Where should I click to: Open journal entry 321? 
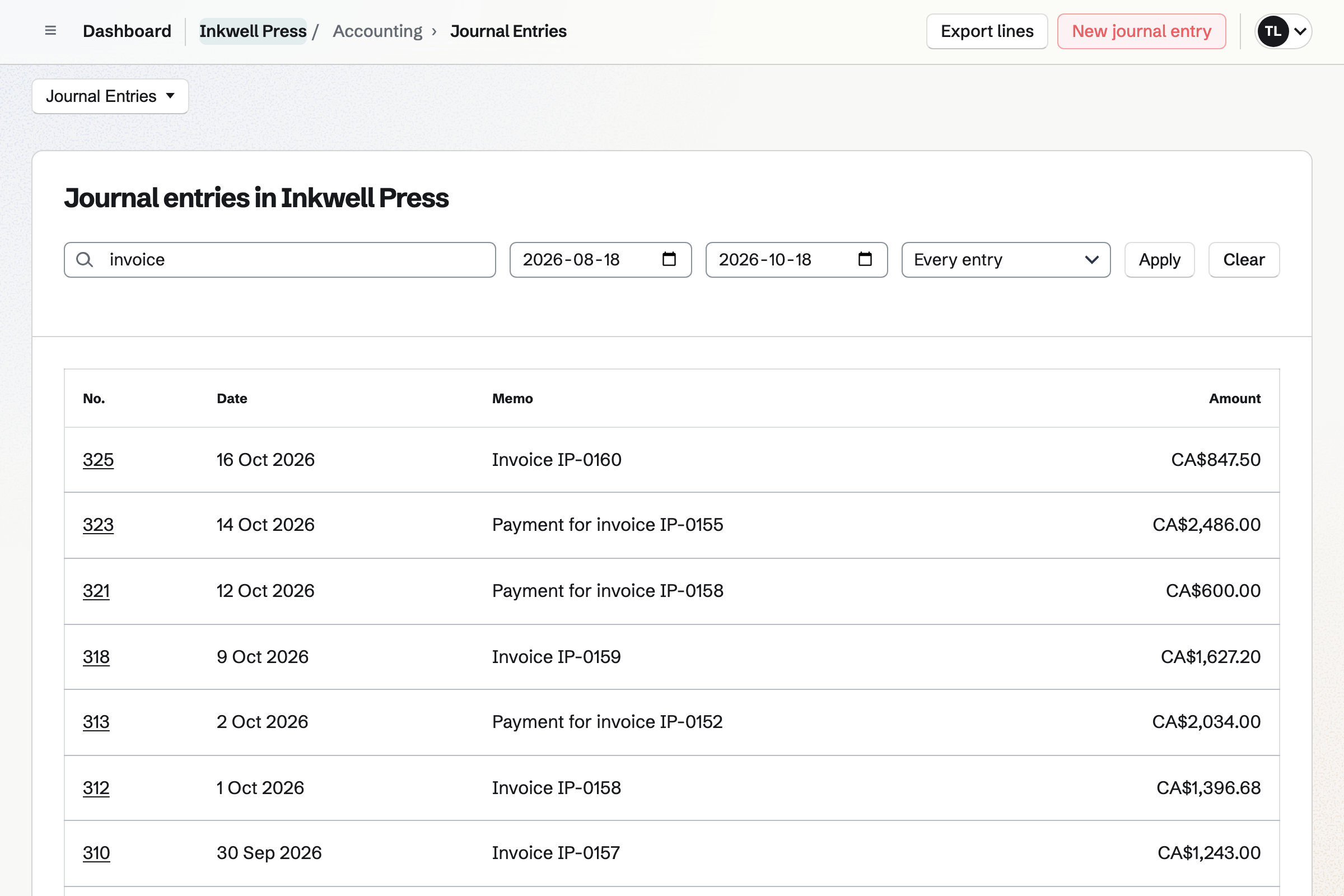pyautogui.click(x=96, y=591)
